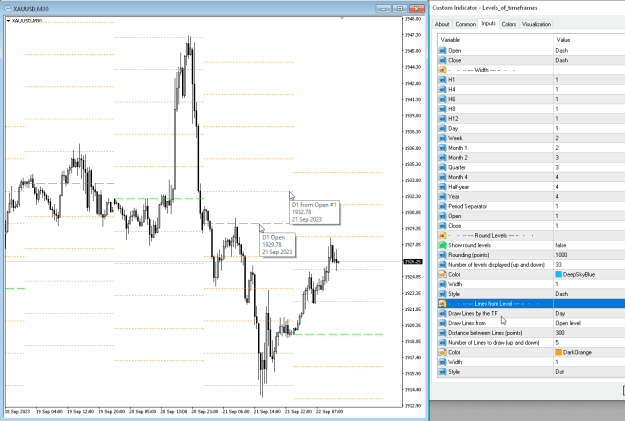Click the D1 Open 1929.78 tooltip

coord(277,244)
